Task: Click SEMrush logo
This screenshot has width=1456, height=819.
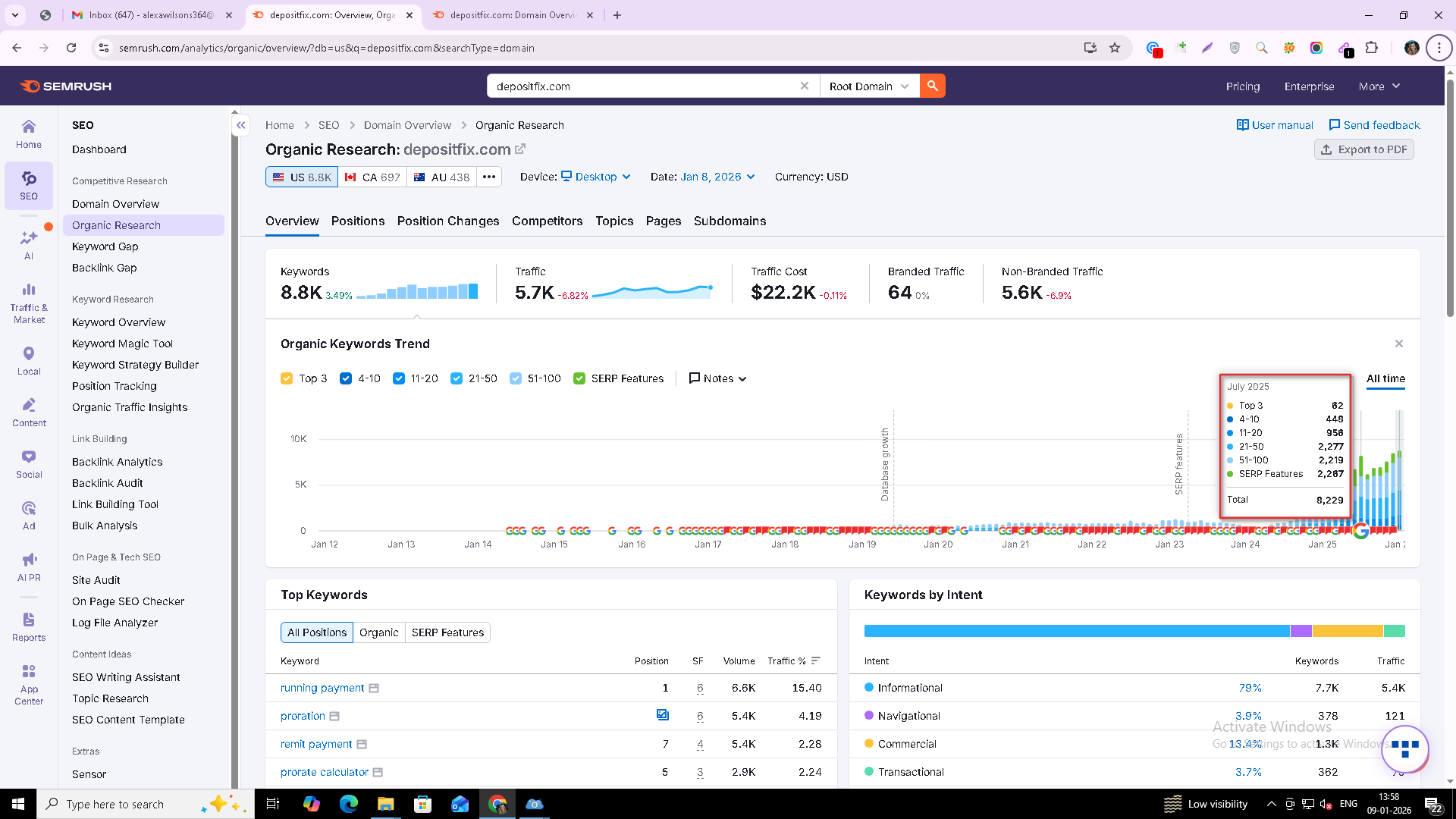Action: click(65, 86)
